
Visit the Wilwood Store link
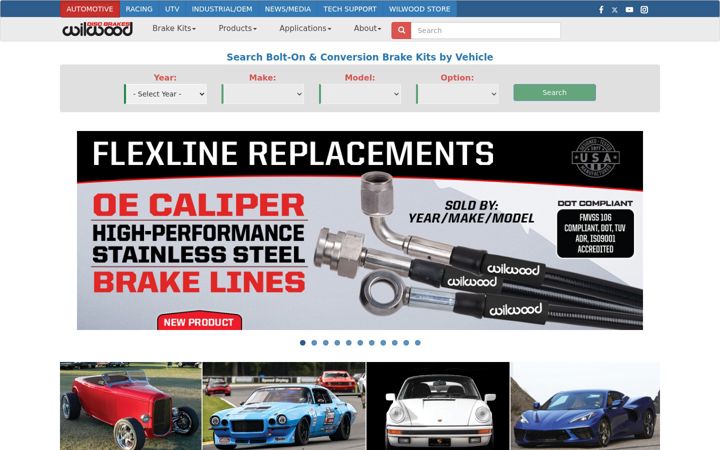pos(420,9)
